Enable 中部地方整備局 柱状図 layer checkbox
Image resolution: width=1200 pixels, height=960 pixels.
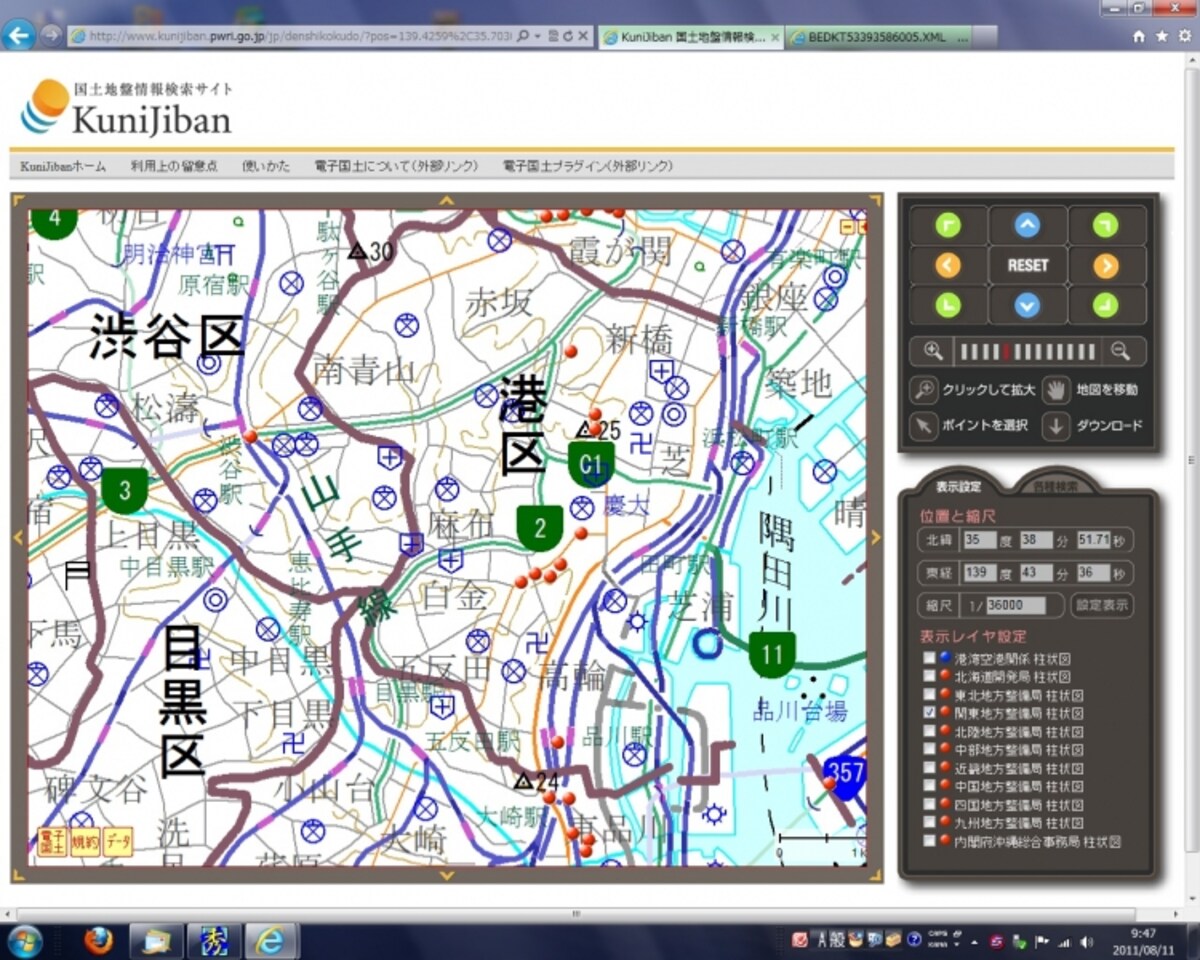coord(930,749)
